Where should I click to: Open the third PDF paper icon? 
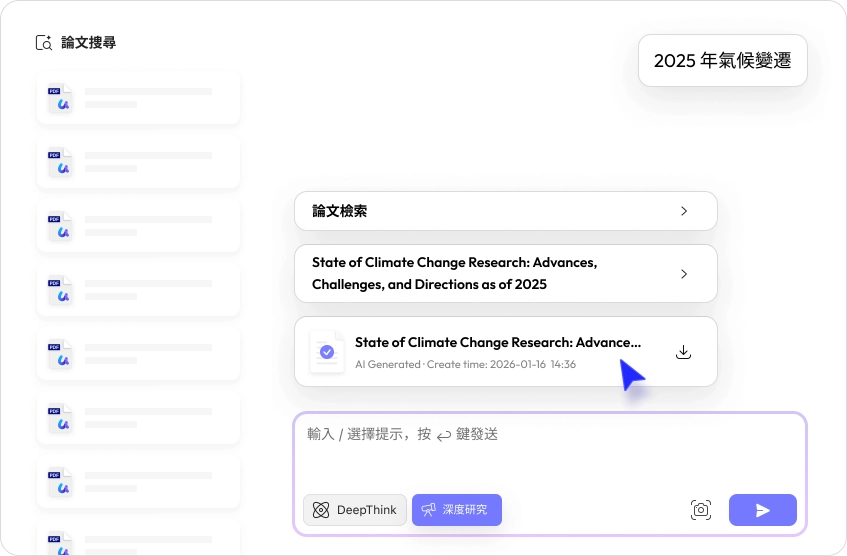61,225
